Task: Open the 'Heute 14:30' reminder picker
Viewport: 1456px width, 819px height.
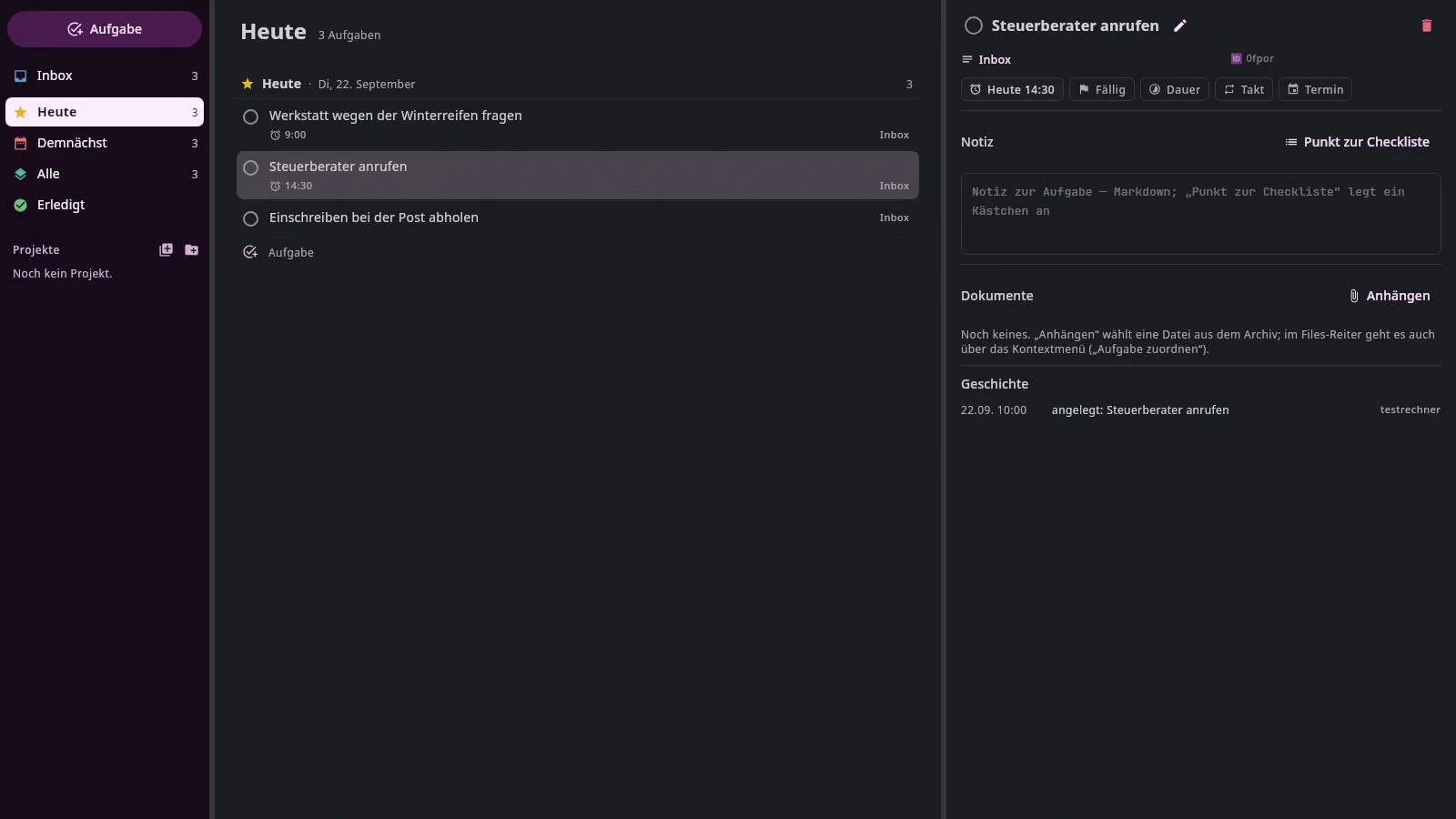Action: 1012,89
